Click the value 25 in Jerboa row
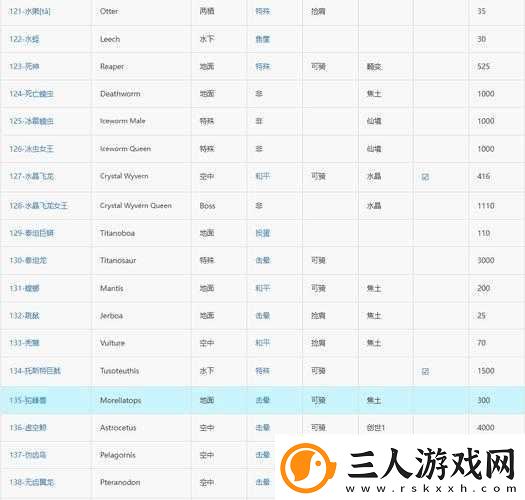The image size is (525, 500). 481,315
